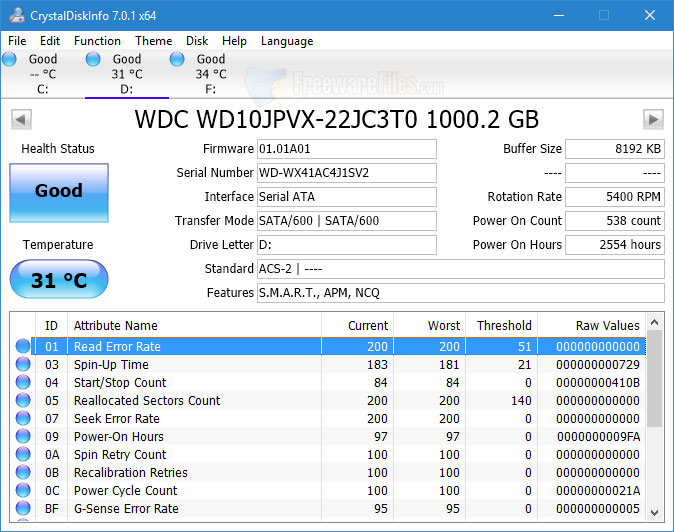Go to previous disk with left arrow
Viewport: 674px width, 532px height.
pos(21,119)
